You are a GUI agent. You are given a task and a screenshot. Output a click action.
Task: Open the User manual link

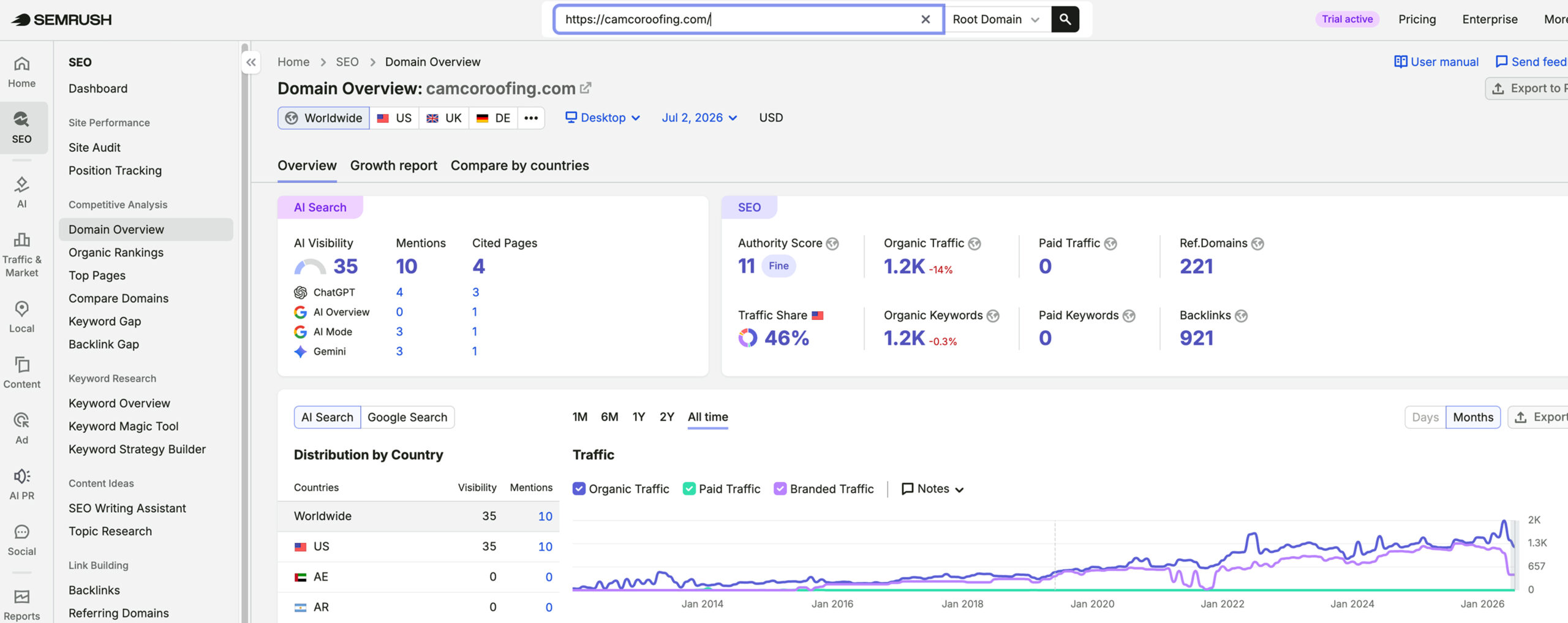point(1436,62)
